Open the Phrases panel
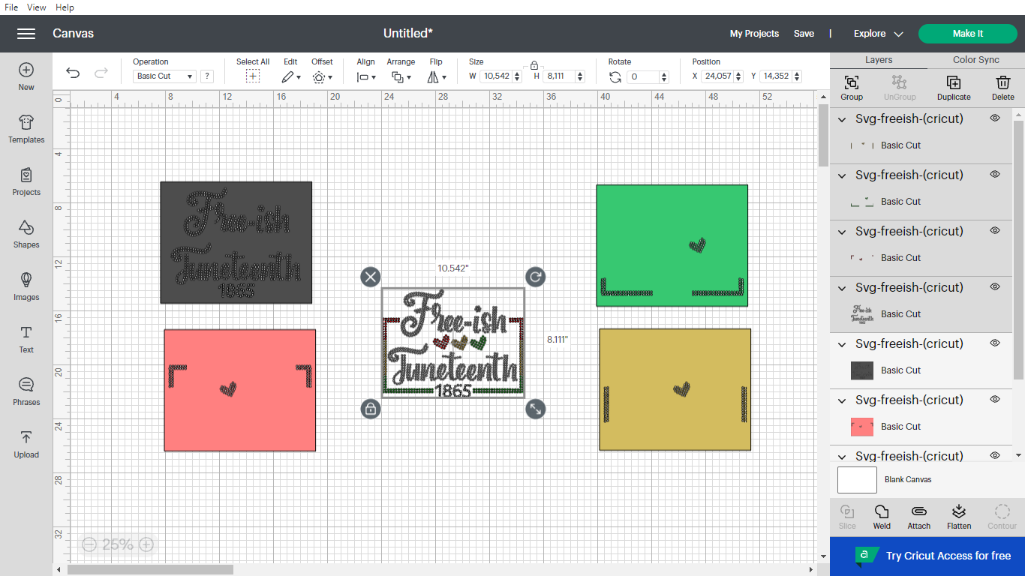This screenshot has height=576, width=1025. tap(26, 391)
